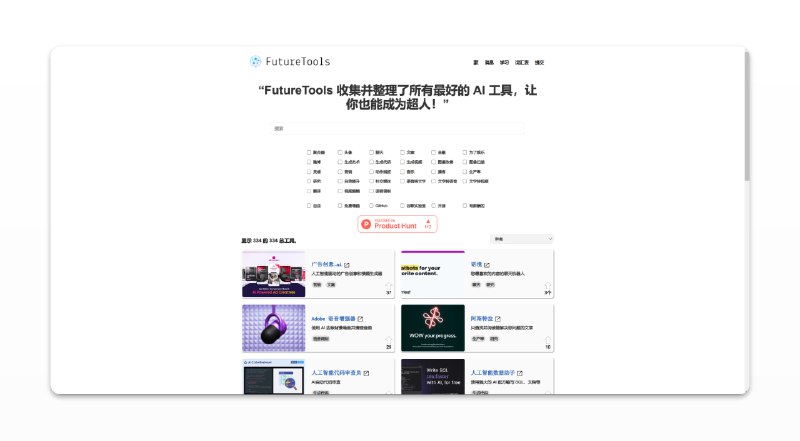Viewport: 800px width, 441px height.
Task: Open external link icon beside 人工智能数据助手
Action: (520, 373)
